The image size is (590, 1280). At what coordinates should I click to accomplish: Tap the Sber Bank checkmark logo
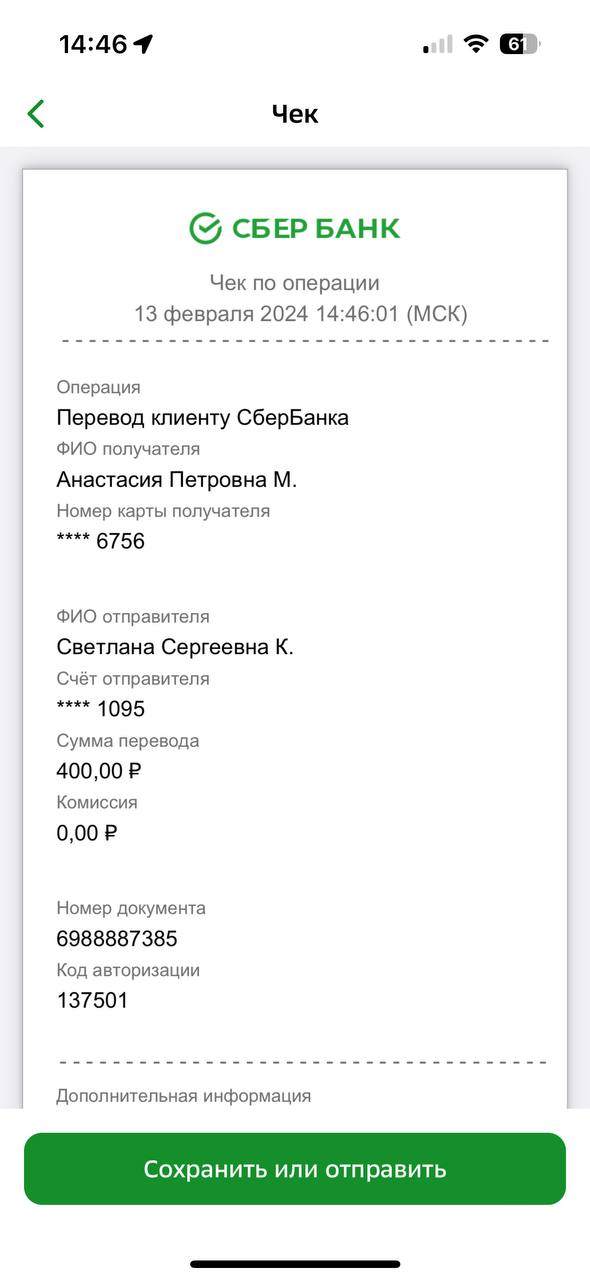[205, 228]
